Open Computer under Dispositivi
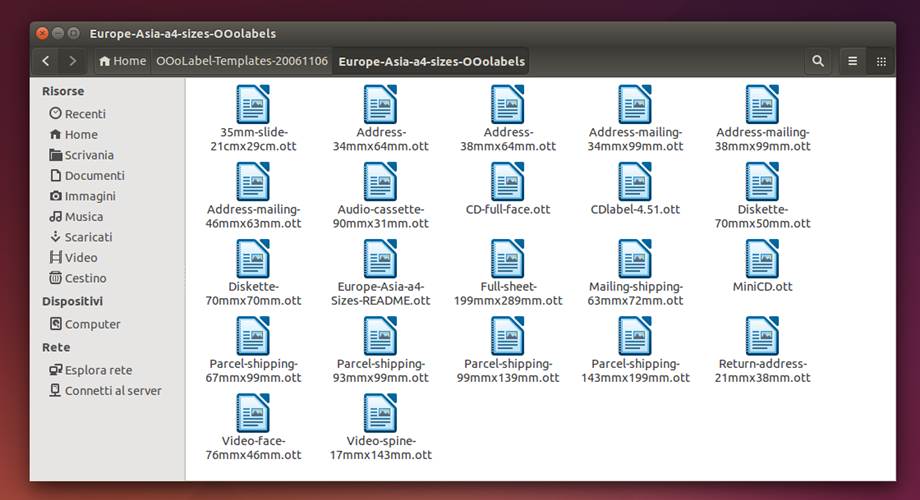This screenshot has height=500, width=920. [x=85, y=324]
